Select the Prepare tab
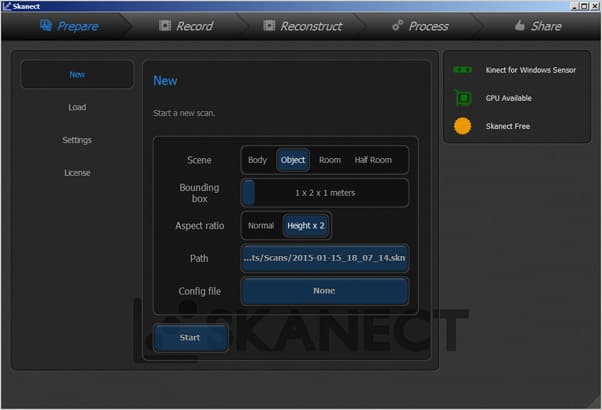Screen dimensions: 602x410 click(x=69, y=26)
